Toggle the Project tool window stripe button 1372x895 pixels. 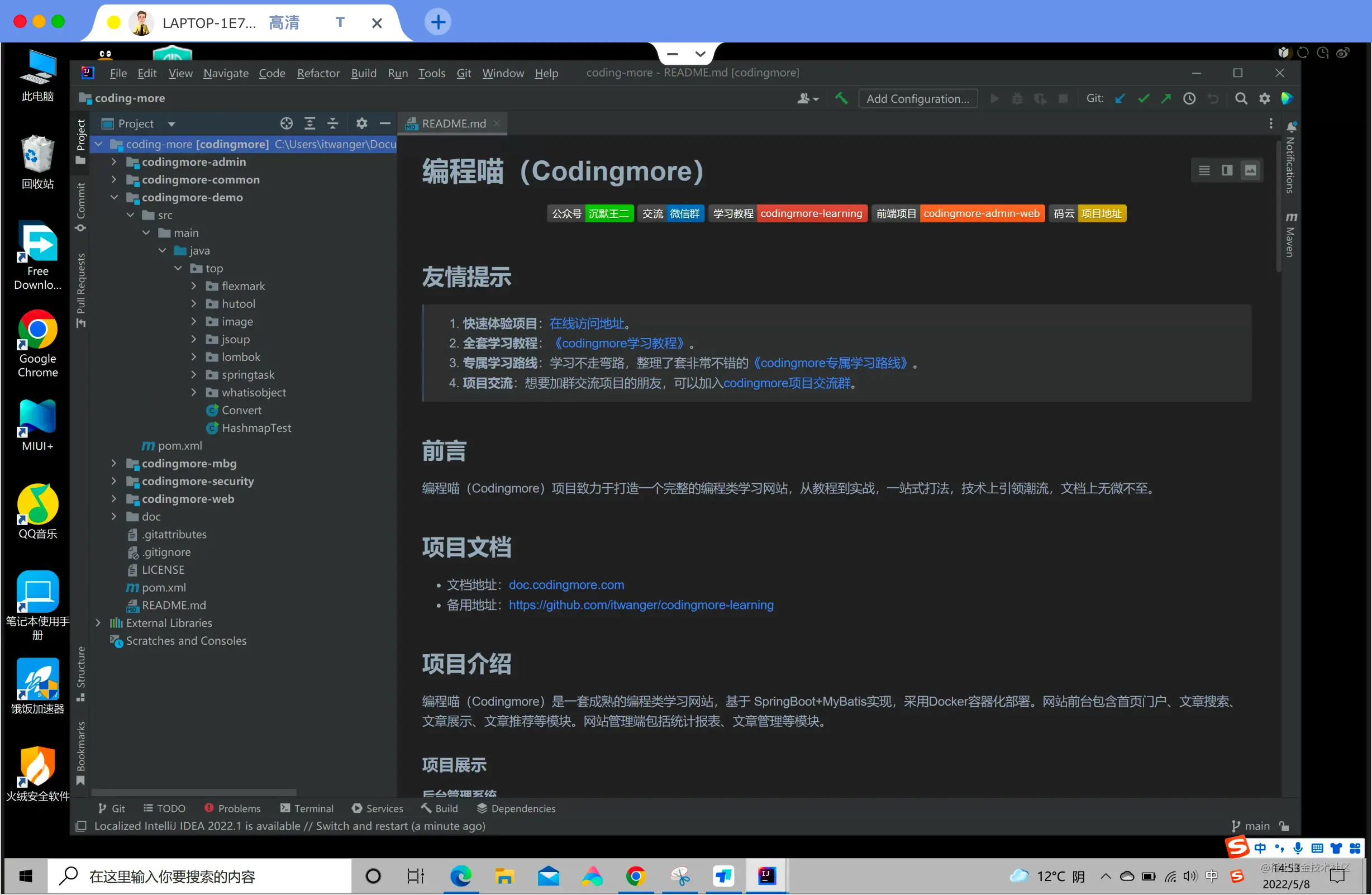[80, 142]
